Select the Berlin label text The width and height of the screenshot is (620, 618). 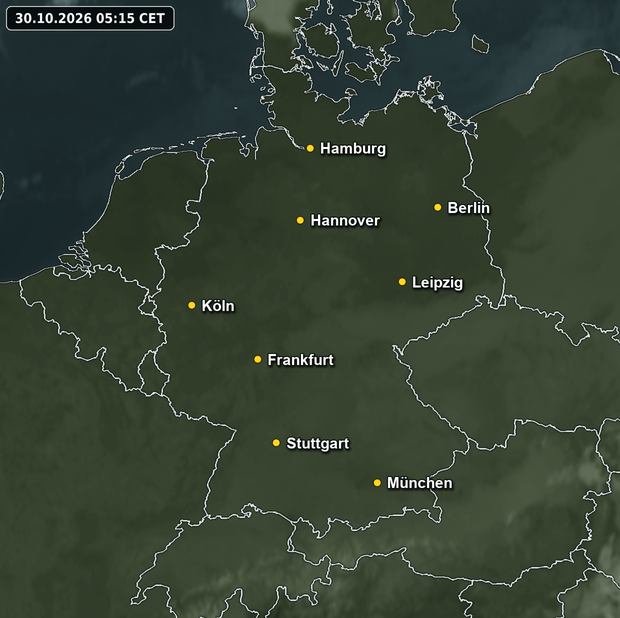coord(468,208)
